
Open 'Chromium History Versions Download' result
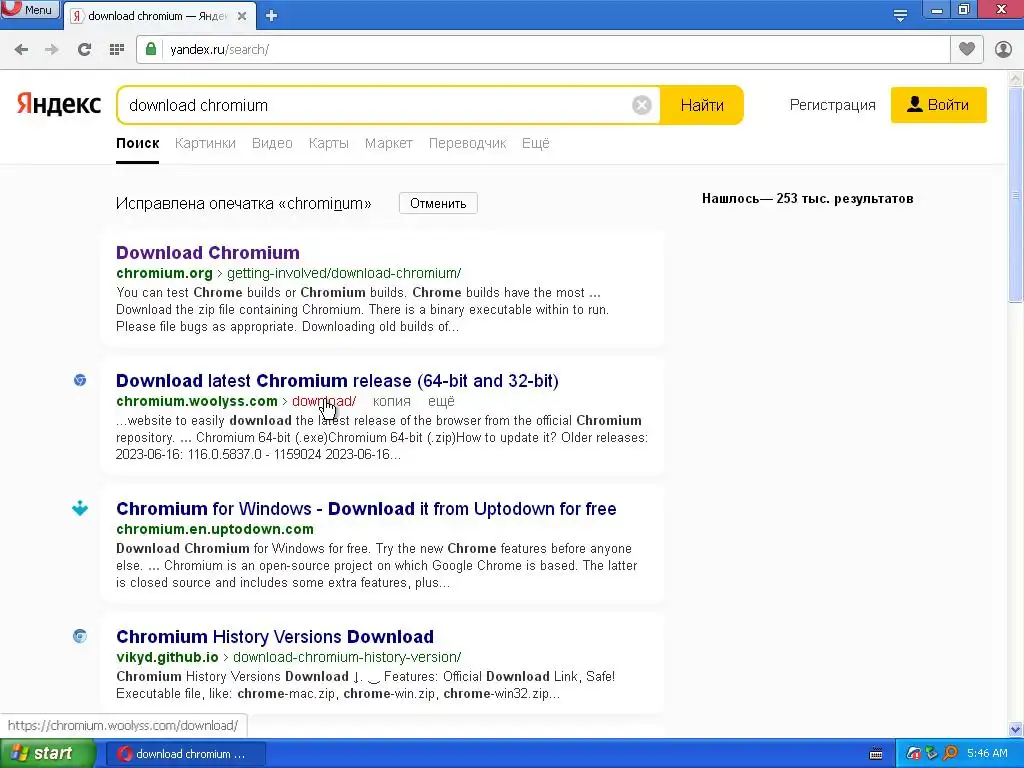(x=275, y=637)
